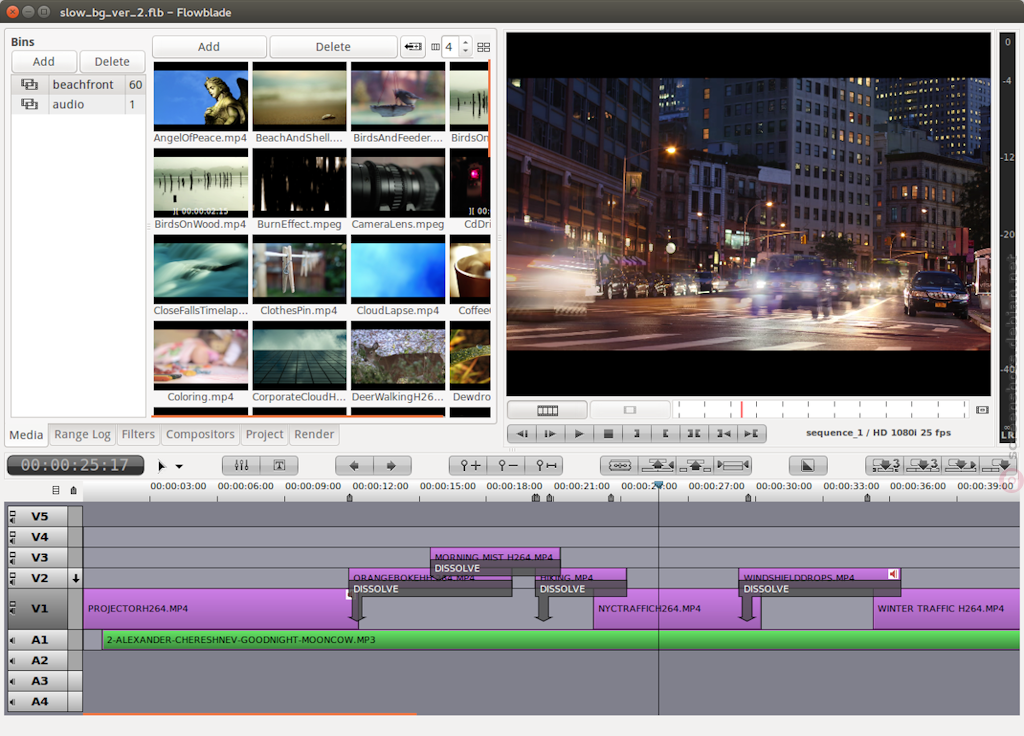Zoom out the timeline

point(507,465)
